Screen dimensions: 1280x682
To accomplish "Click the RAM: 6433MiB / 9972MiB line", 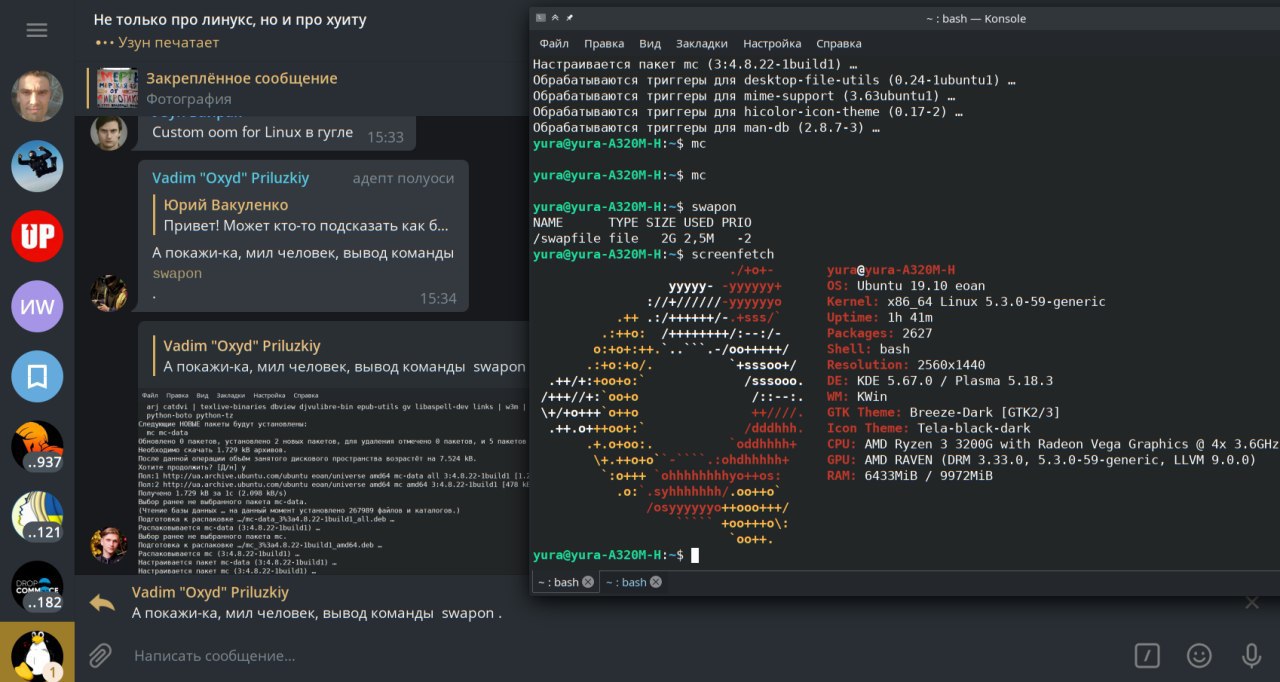I will point(910,476).
